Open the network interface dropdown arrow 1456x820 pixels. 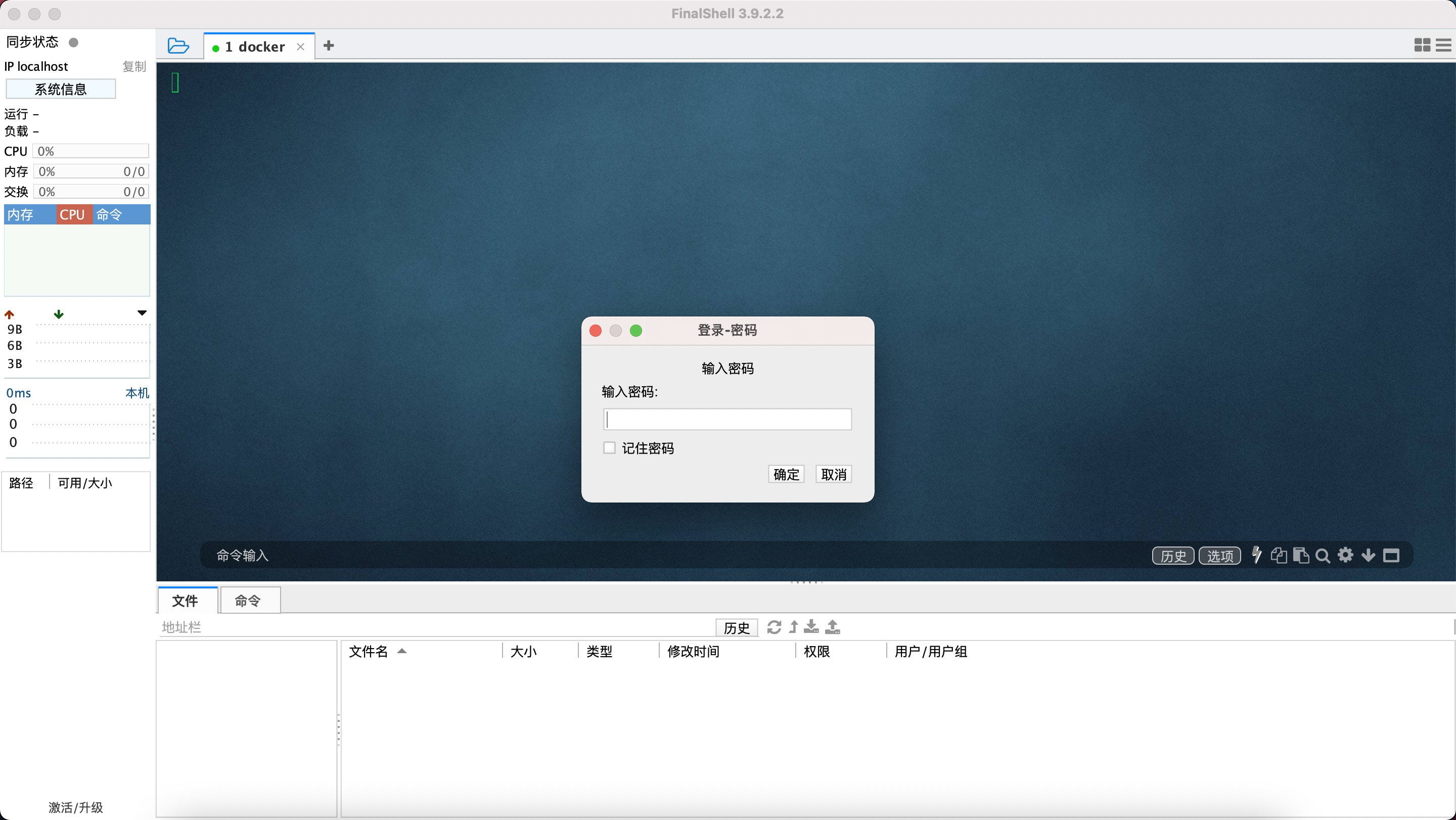[142, 313]
